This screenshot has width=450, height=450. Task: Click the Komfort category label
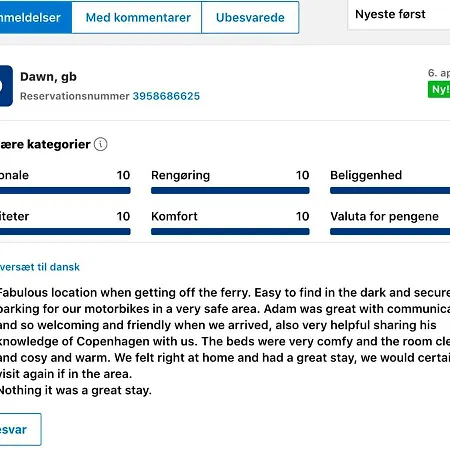tap(174, 216)
